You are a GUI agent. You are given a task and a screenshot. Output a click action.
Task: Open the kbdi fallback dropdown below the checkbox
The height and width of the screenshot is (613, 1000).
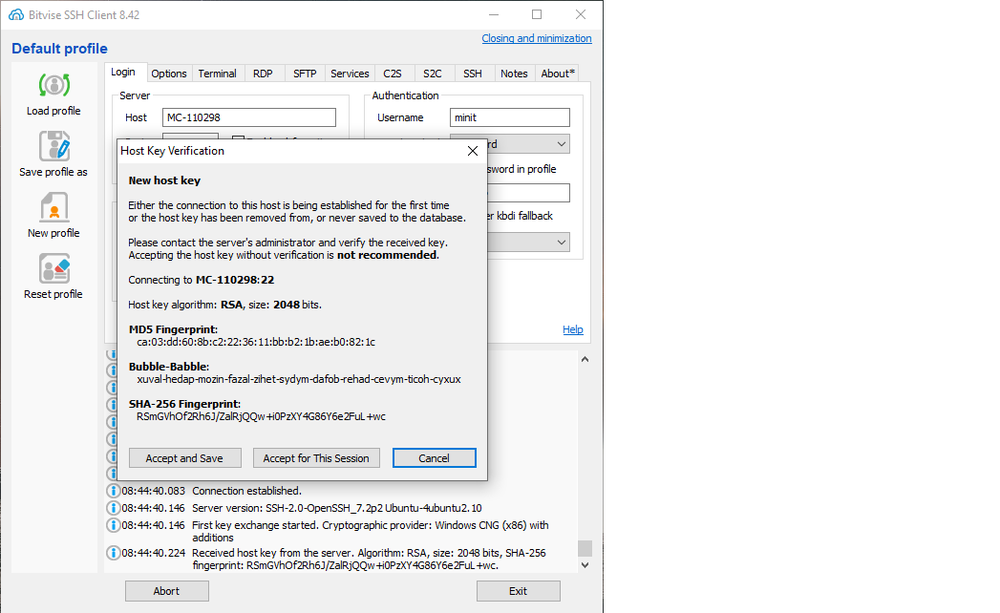[560, 242]
